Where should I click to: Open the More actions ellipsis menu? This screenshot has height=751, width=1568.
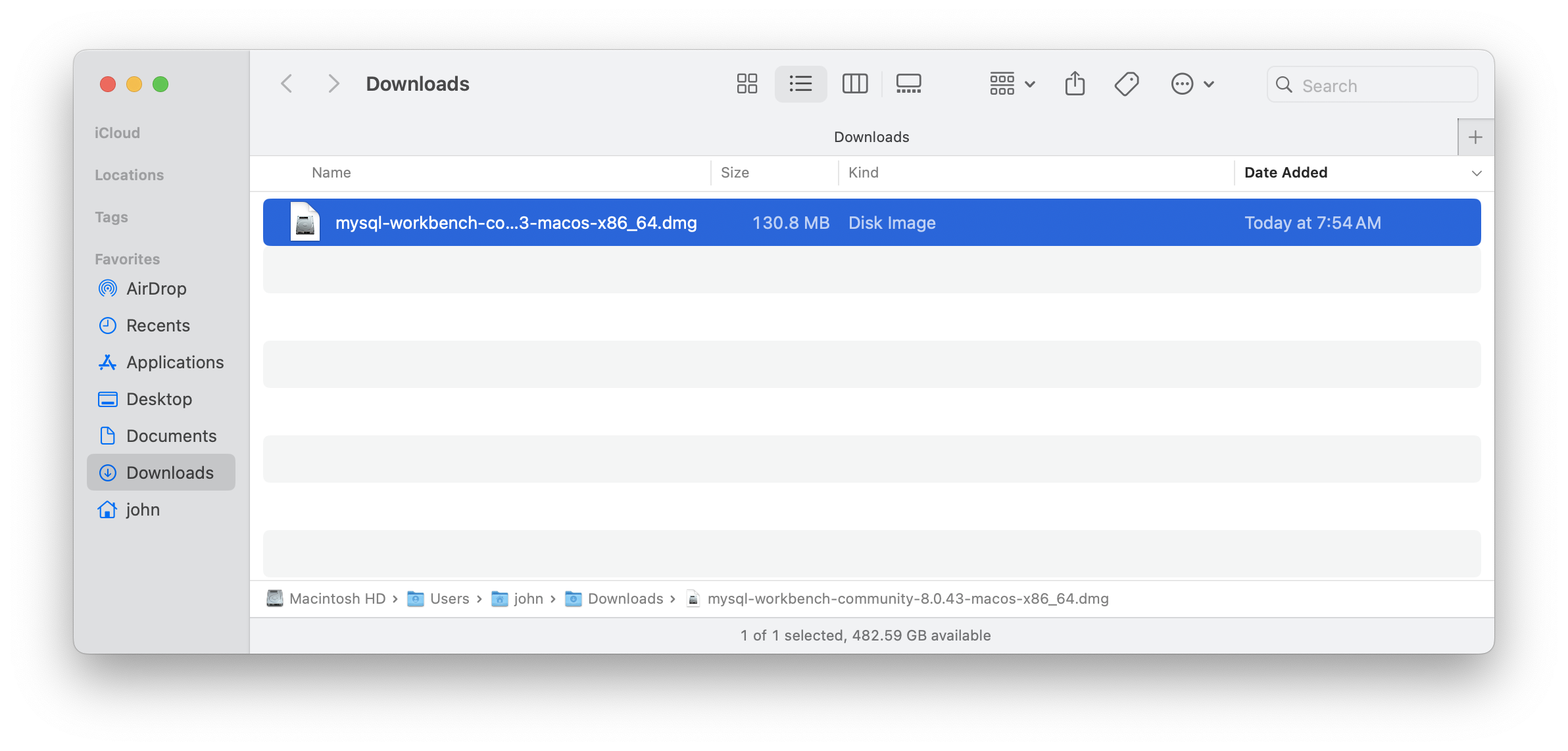1192,84
